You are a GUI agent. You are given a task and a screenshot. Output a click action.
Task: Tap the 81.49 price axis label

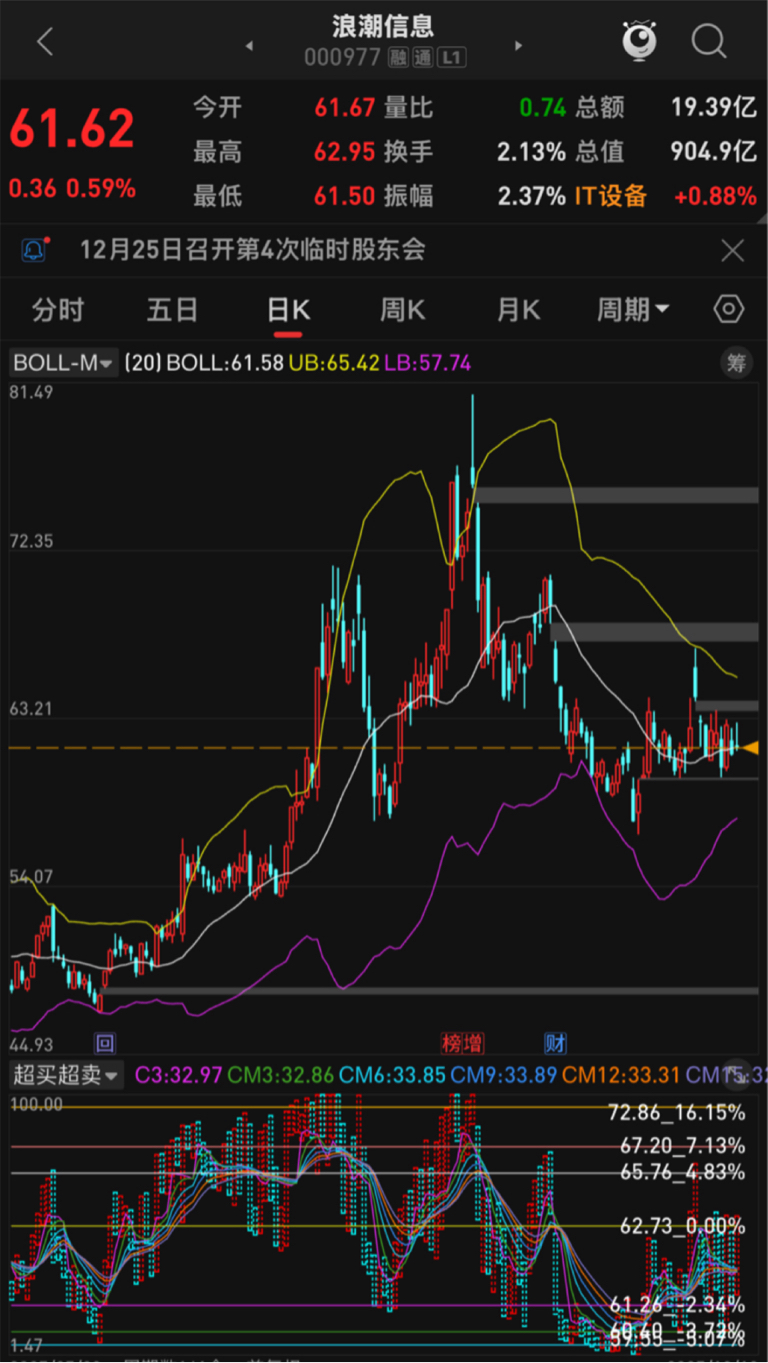[x=30, y=393]
